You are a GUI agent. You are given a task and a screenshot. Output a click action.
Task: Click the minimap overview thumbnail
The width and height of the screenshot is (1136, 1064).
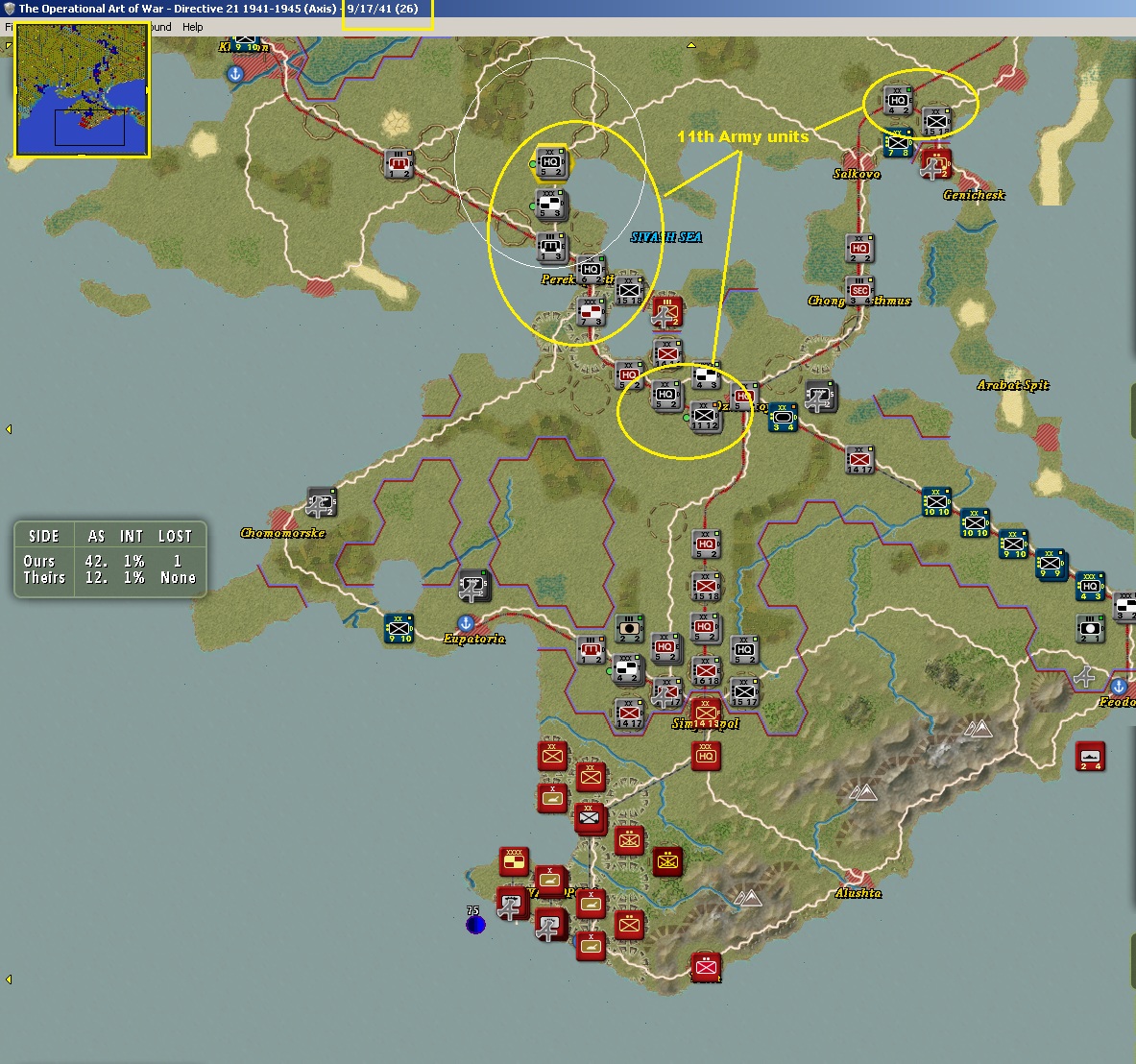82,90
